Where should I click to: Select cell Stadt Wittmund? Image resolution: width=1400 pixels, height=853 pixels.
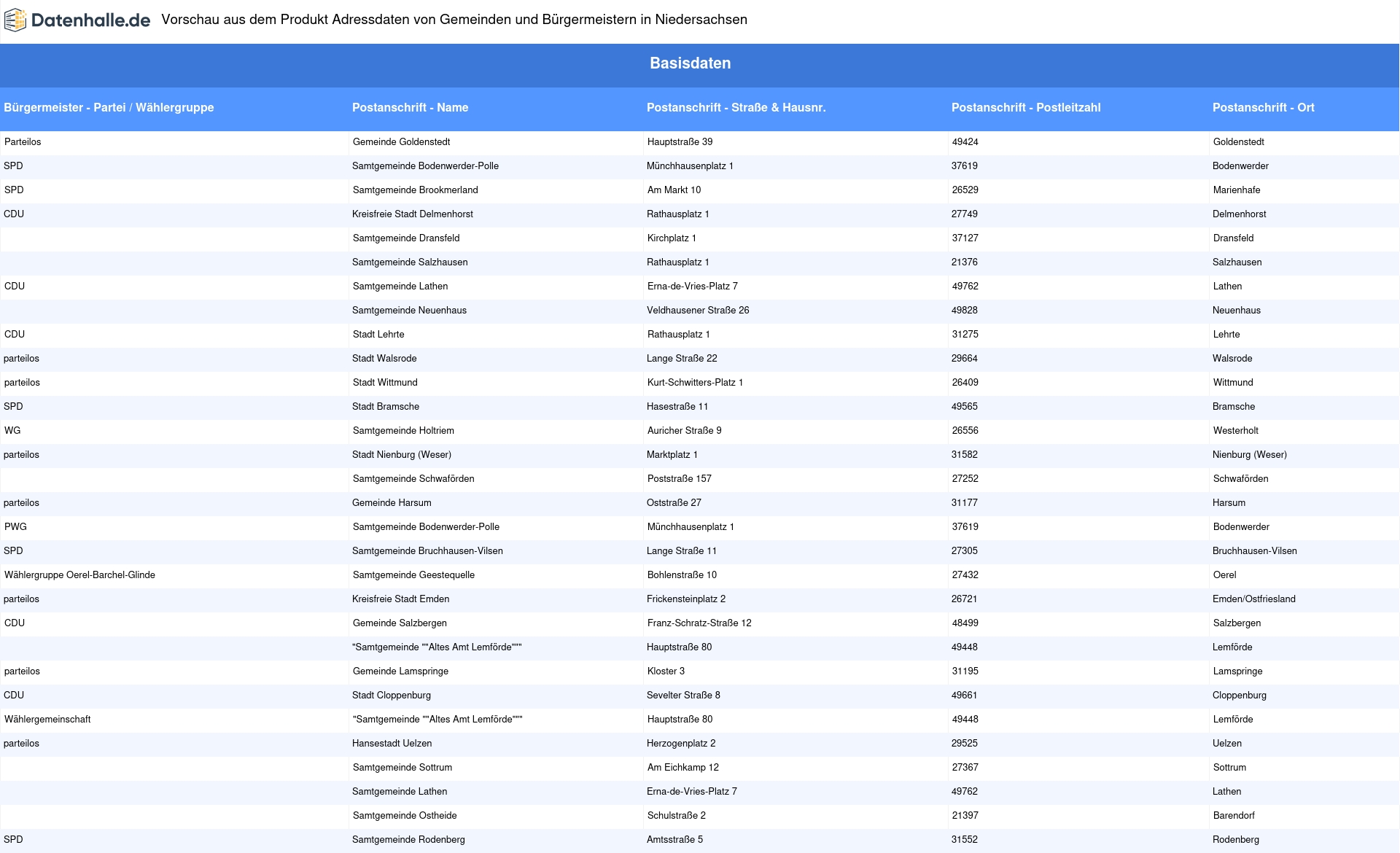point(384,383)
